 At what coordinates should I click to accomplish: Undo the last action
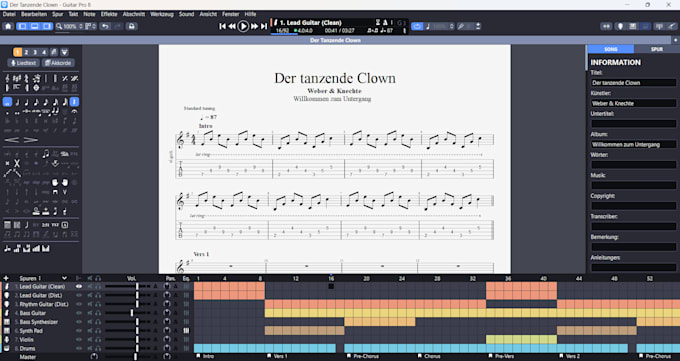click(105, 26)
